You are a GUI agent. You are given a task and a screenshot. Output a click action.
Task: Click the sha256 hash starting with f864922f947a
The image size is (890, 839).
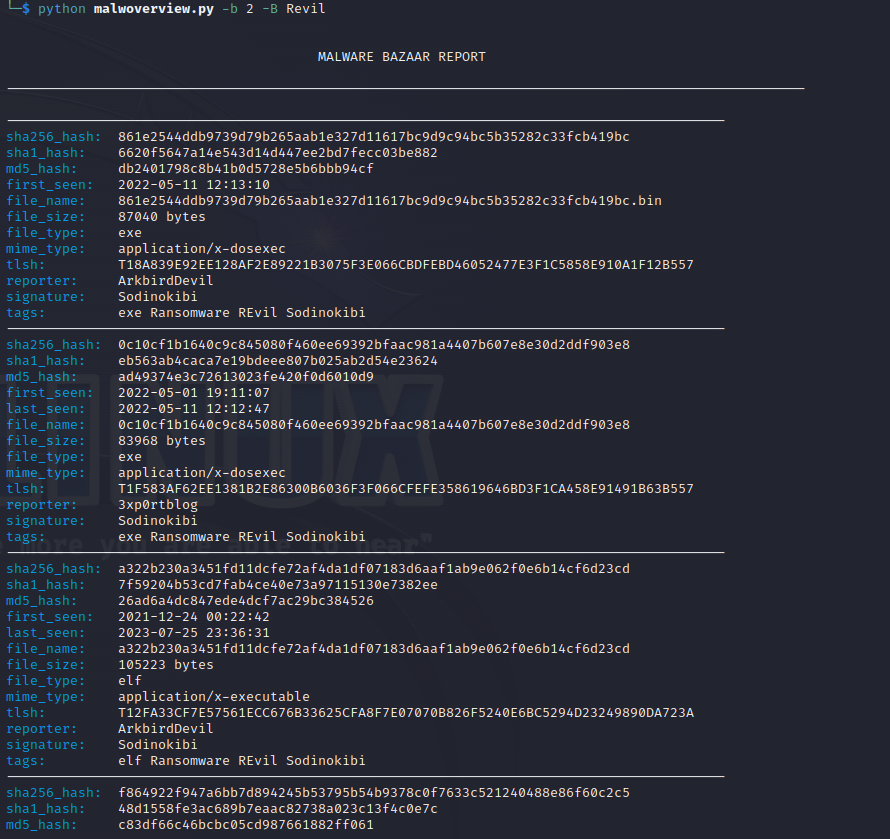click(373, 792)
